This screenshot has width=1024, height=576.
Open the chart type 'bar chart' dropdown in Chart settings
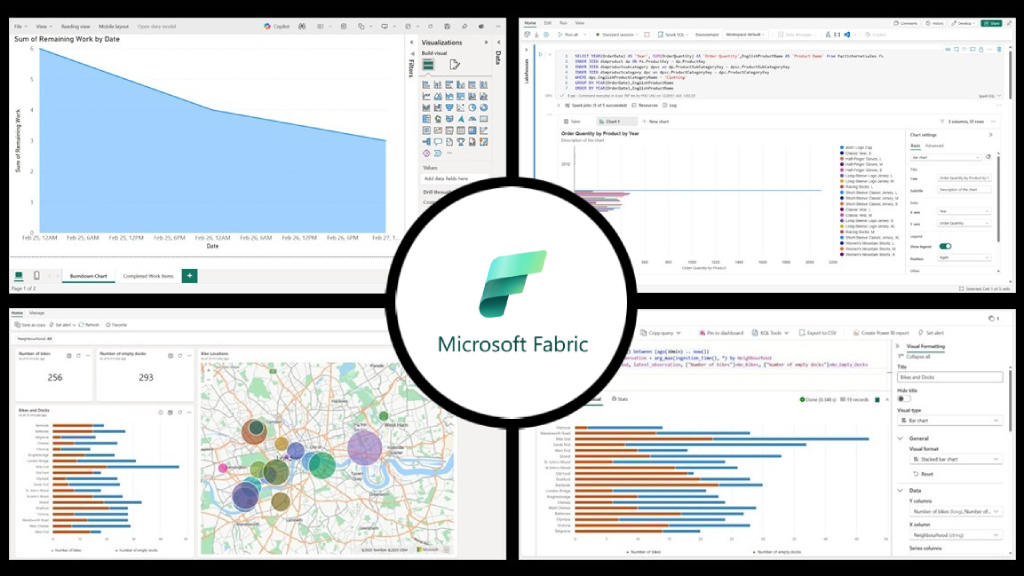click(x=946, y=157)
